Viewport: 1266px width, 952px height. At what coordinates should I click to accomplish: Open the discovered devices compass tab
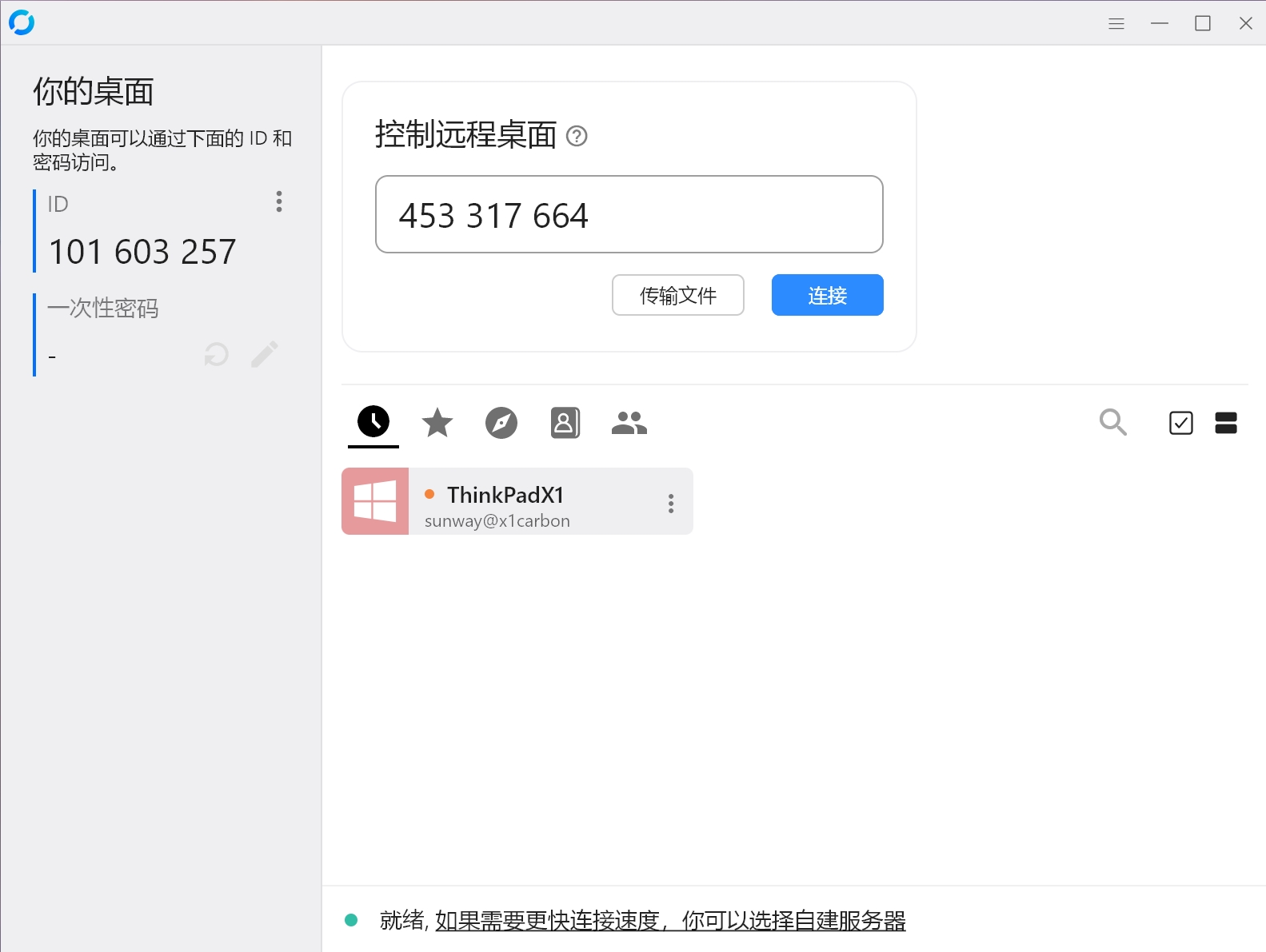(501, 423)
